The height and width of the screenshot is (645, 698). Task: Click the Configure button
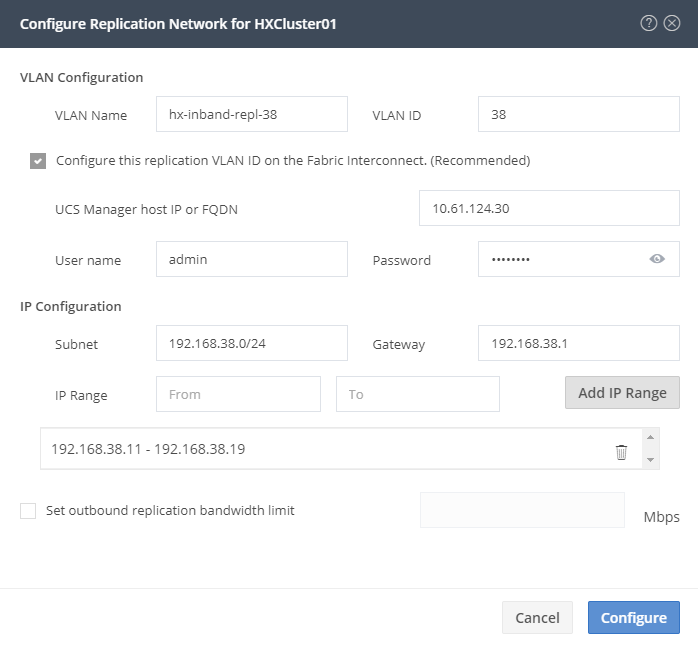[x=634, y=617]
